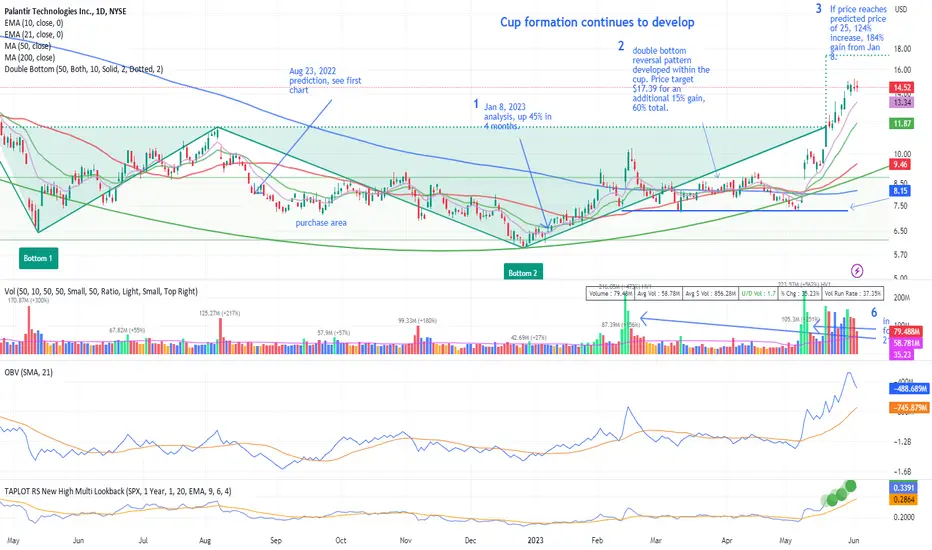Select the 'Cup formation continues to develop' title

point(597,23)
